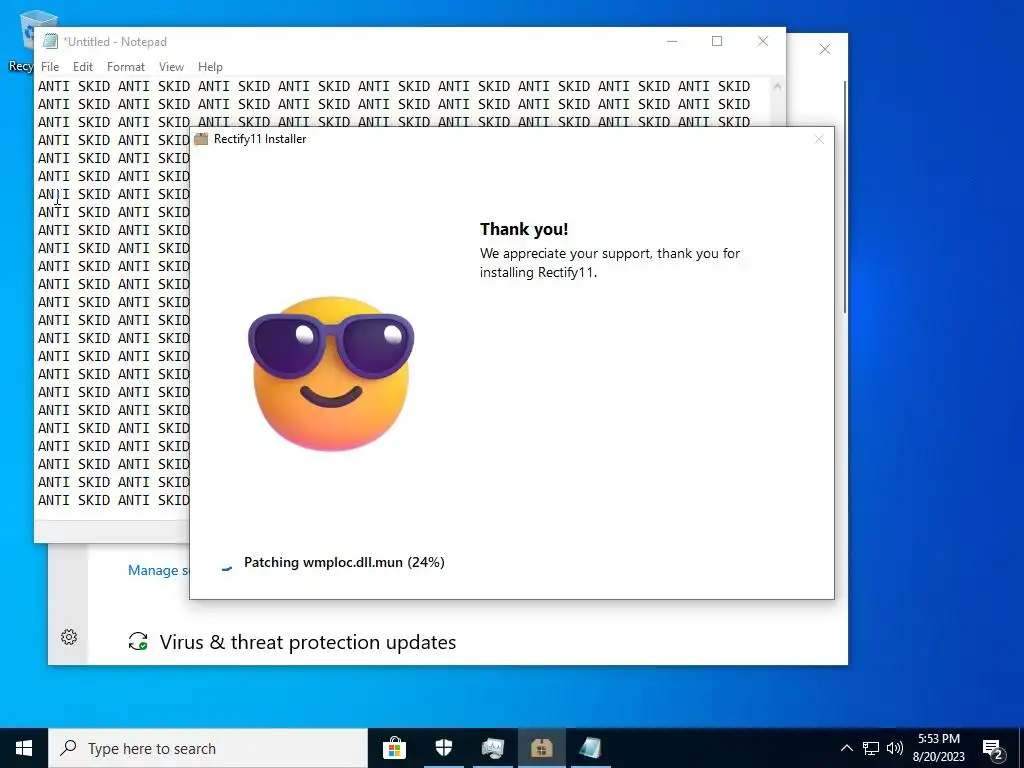Open Microsoft Store from the taskbar
Viewport: 1024px width, 768px height.
point(394,748)
